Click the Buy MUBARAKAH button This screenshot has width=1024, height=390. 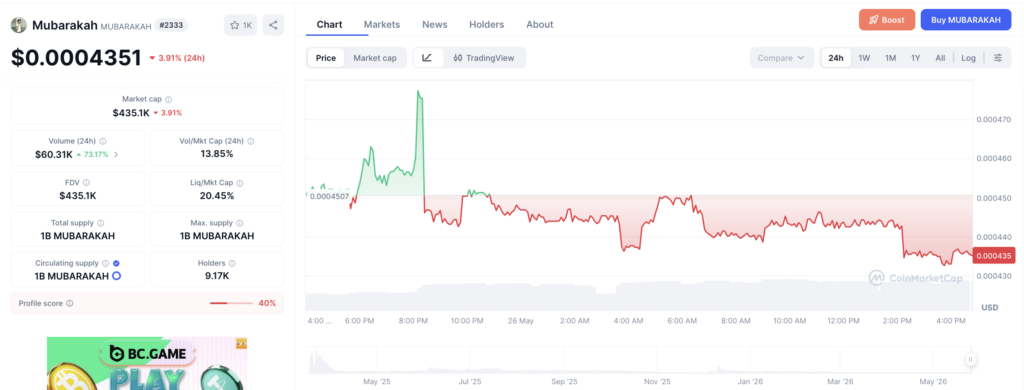pos(966,20)
